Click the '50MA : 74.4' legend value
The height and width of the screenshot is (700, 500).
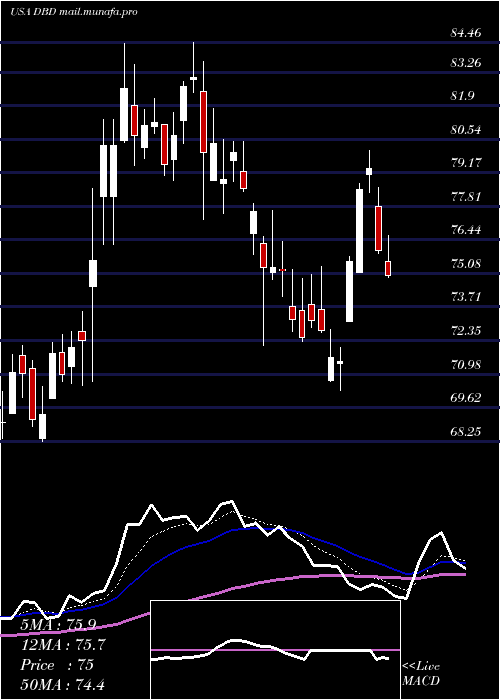tap(62, 684)
